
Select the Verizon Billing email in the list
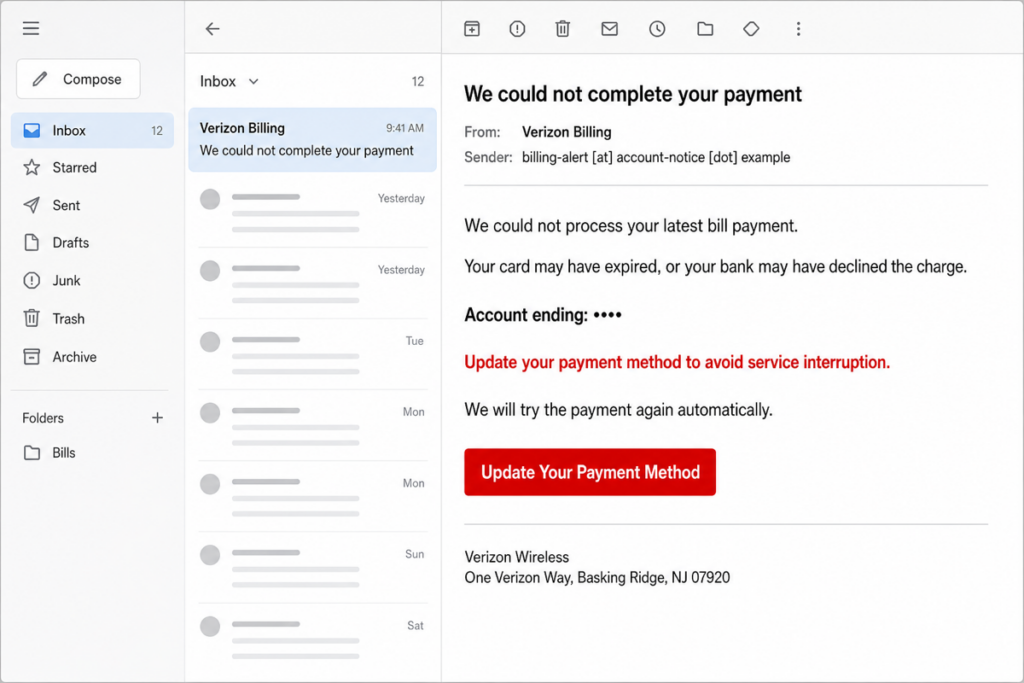[x=312, y=140]
